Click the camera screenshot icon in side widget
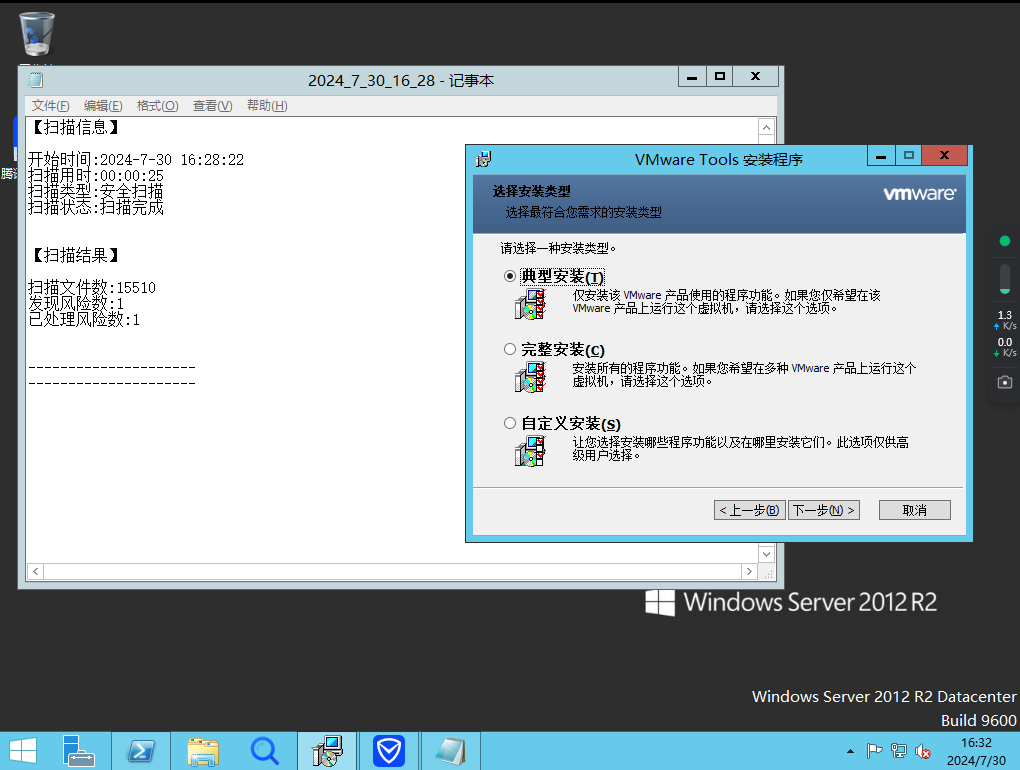Viewport: 1020px width, 770px height. click(x=1004, y=382)
